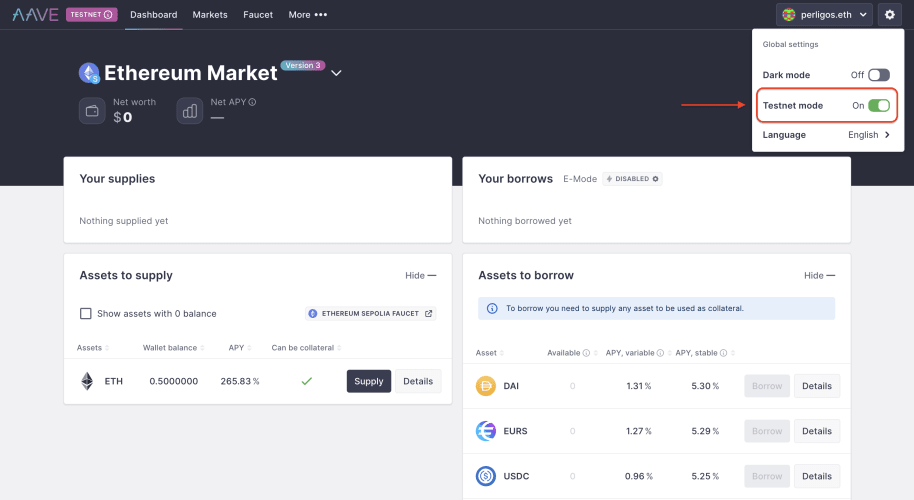Screen dimensions: 914x500
Task: Click the DAI token icon
Action: [x=486, y=386]
